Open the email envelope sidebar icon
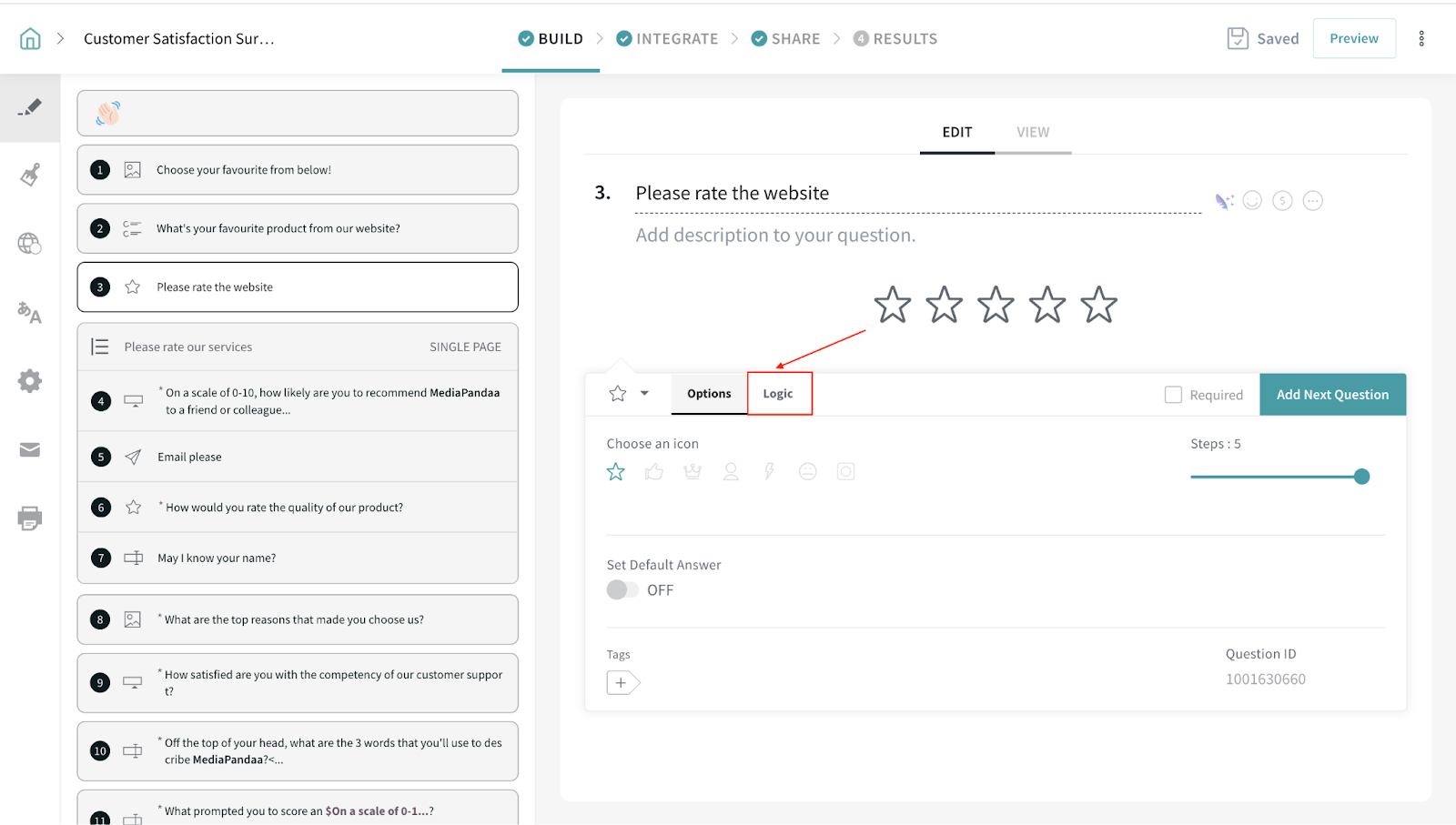Viewport: 1456px width, 825px height. [30, 450]
